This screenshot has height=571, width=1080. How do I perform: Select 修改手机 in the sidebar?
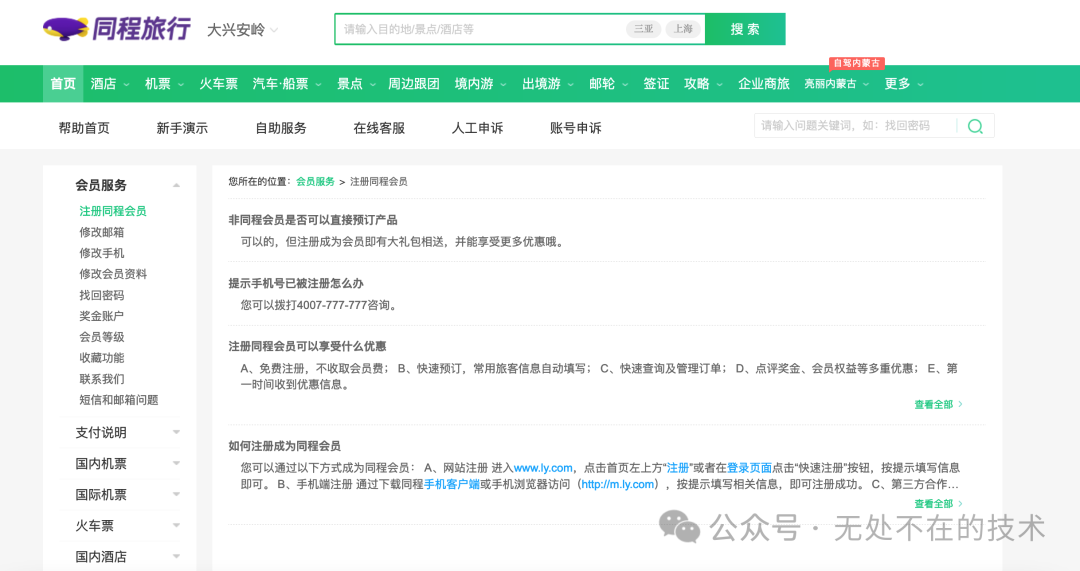[101, 253]
